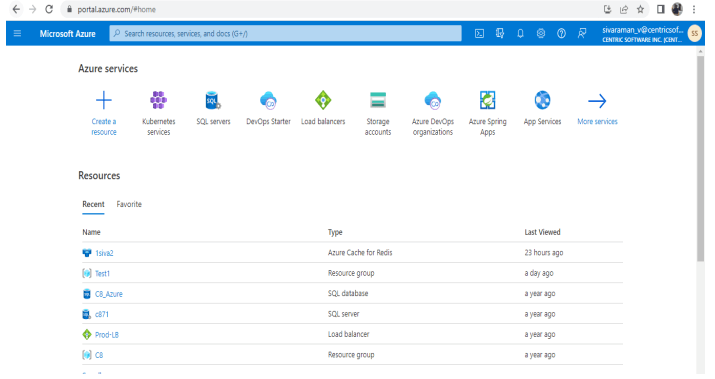The height and width of the screenshot is (379, 715).
Task: Click the Create a resource plus icon
Action: pyautogui.click(x=104, y=100)
